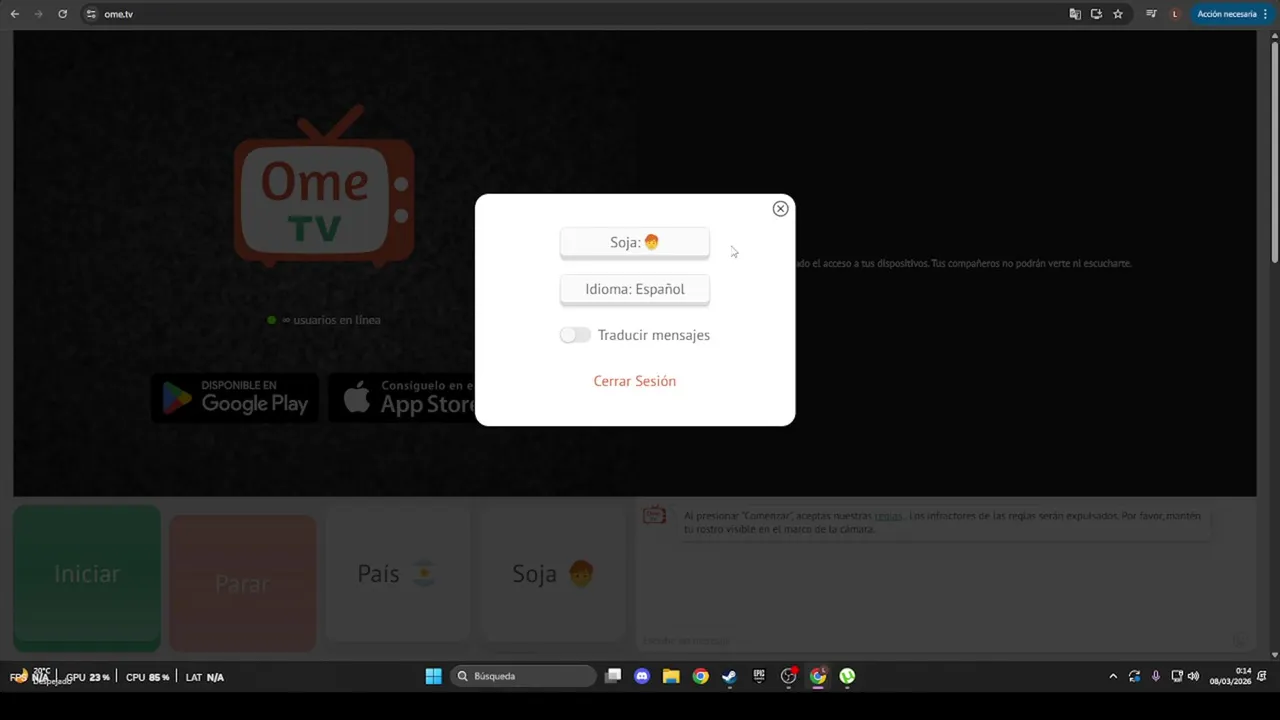
Task: Click the browser forward arrow
Action: (x=38, y=14)
